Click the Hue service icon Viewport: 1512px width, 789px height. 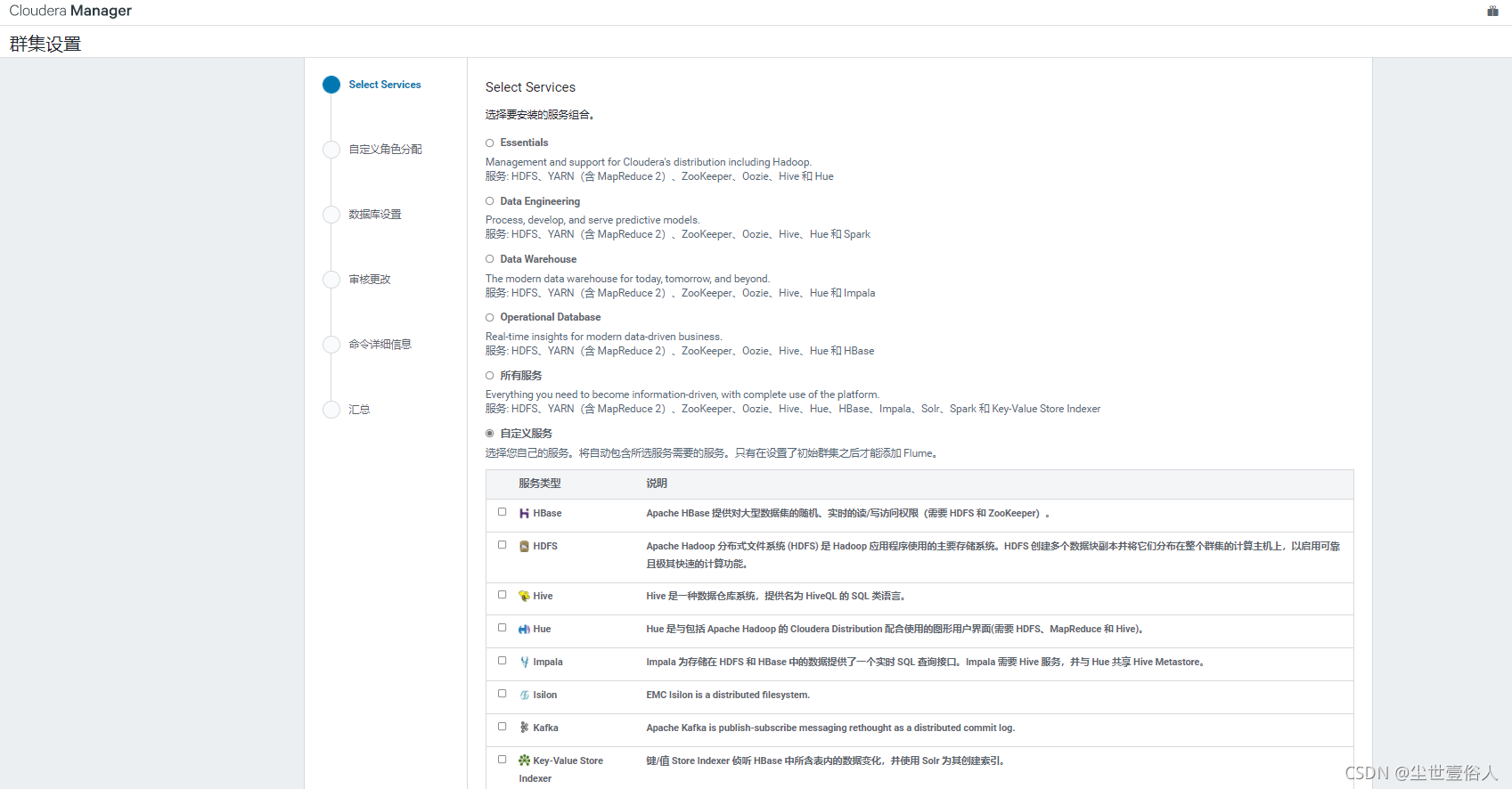524,630
